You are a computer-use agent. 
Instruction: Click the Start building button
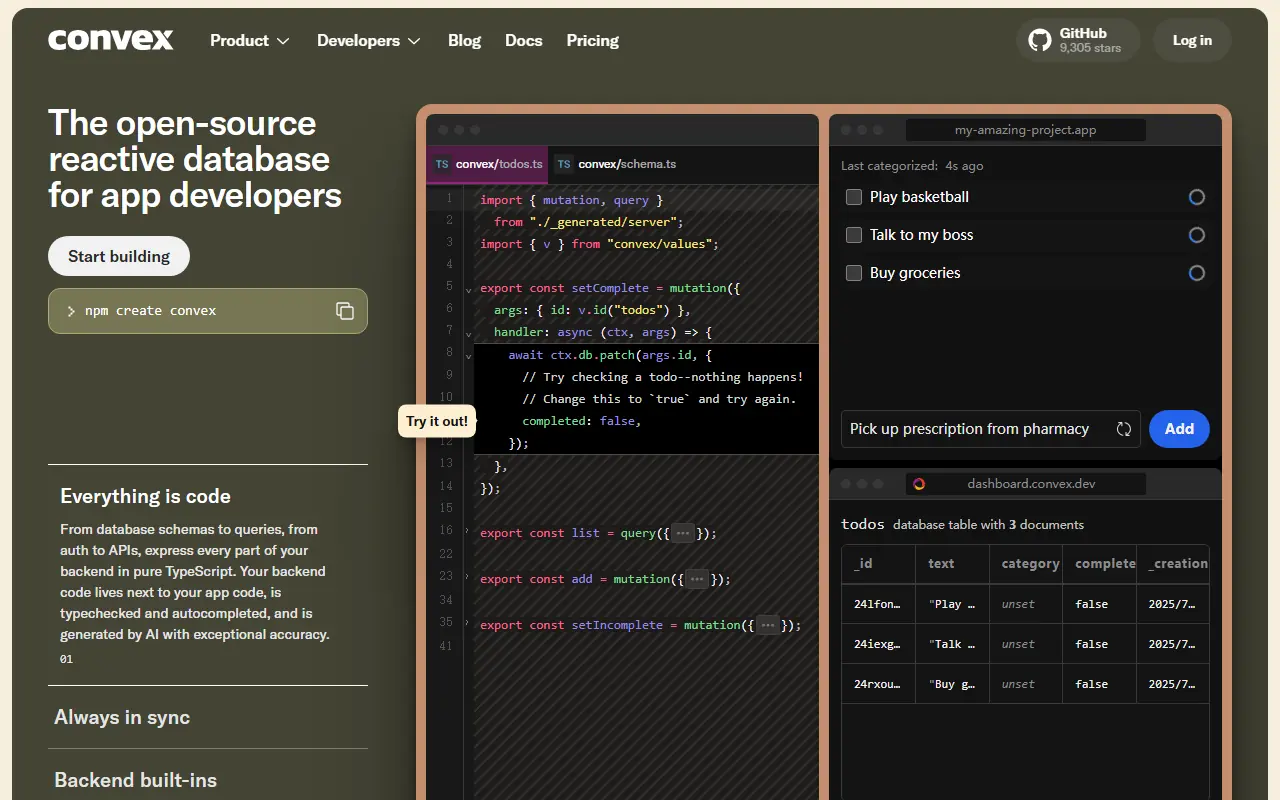tap(118, 256)
